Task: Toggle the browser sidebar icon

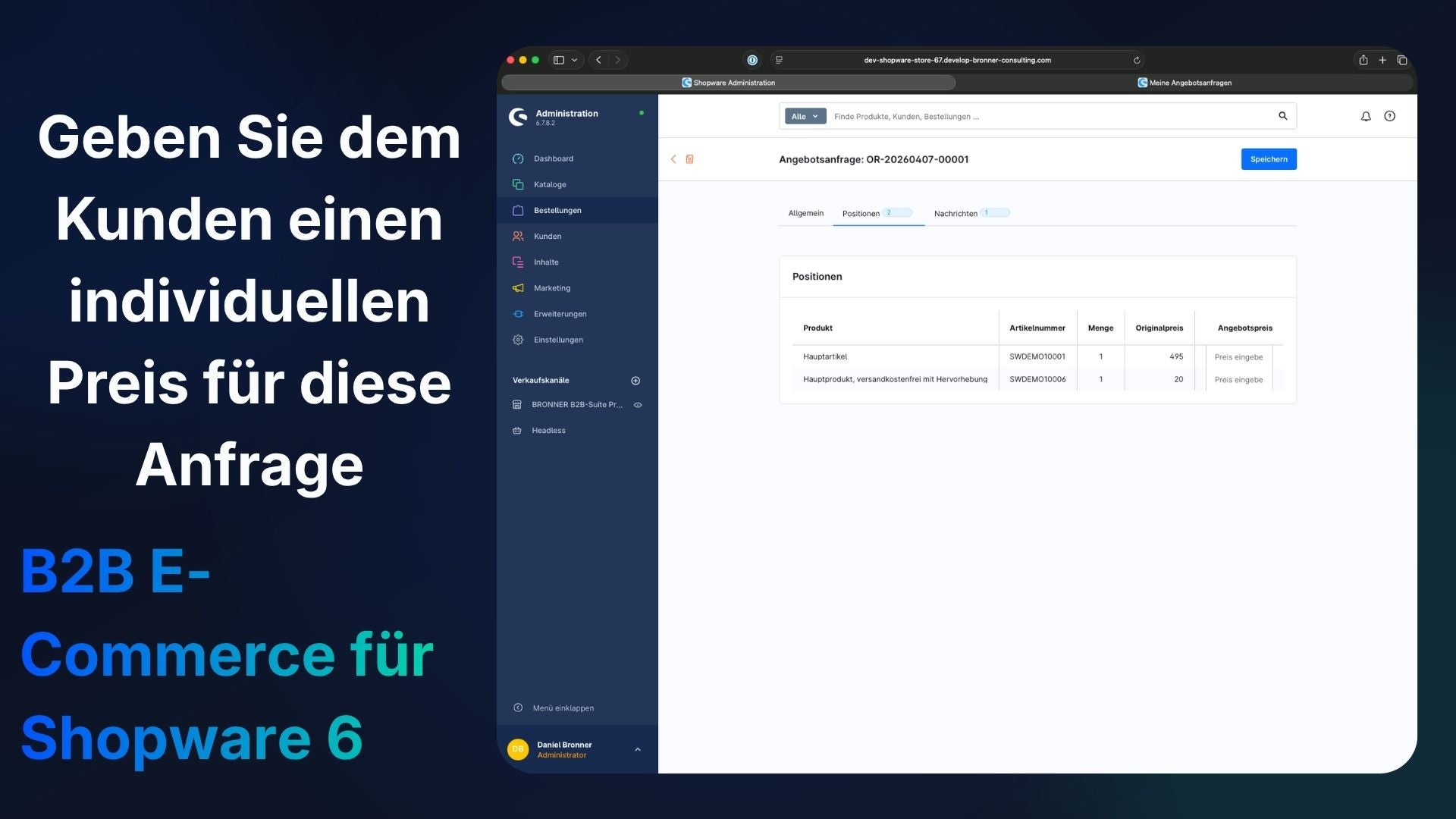Action: click(x=559, y=60)
